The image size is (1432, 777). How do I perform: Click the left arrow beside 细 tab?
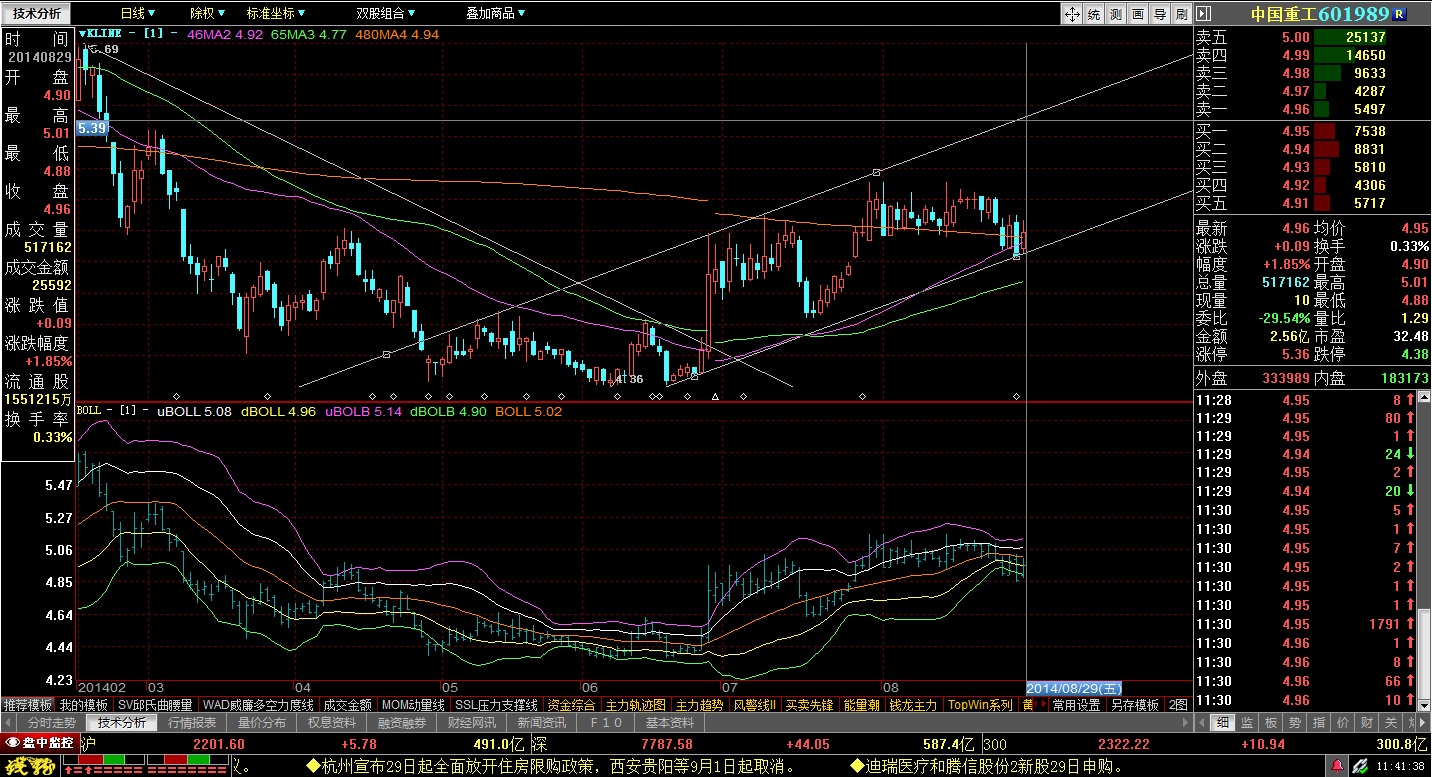click(1202, 722)
